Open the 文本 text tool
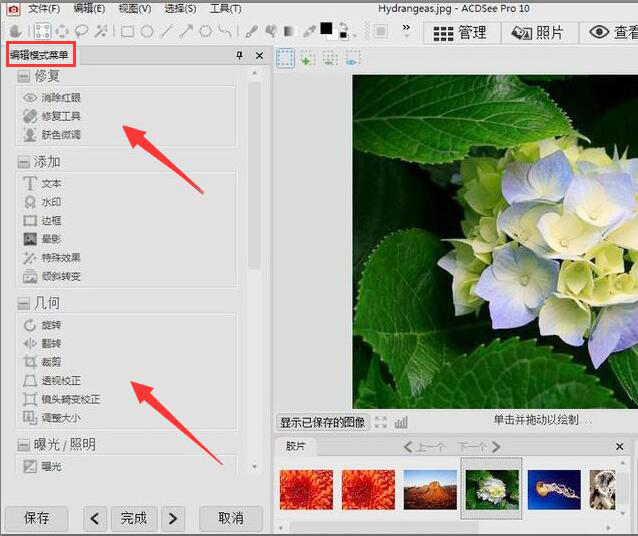Image resolution: width=638 pixels, height=536 pixels. click(x=42, y=184)
